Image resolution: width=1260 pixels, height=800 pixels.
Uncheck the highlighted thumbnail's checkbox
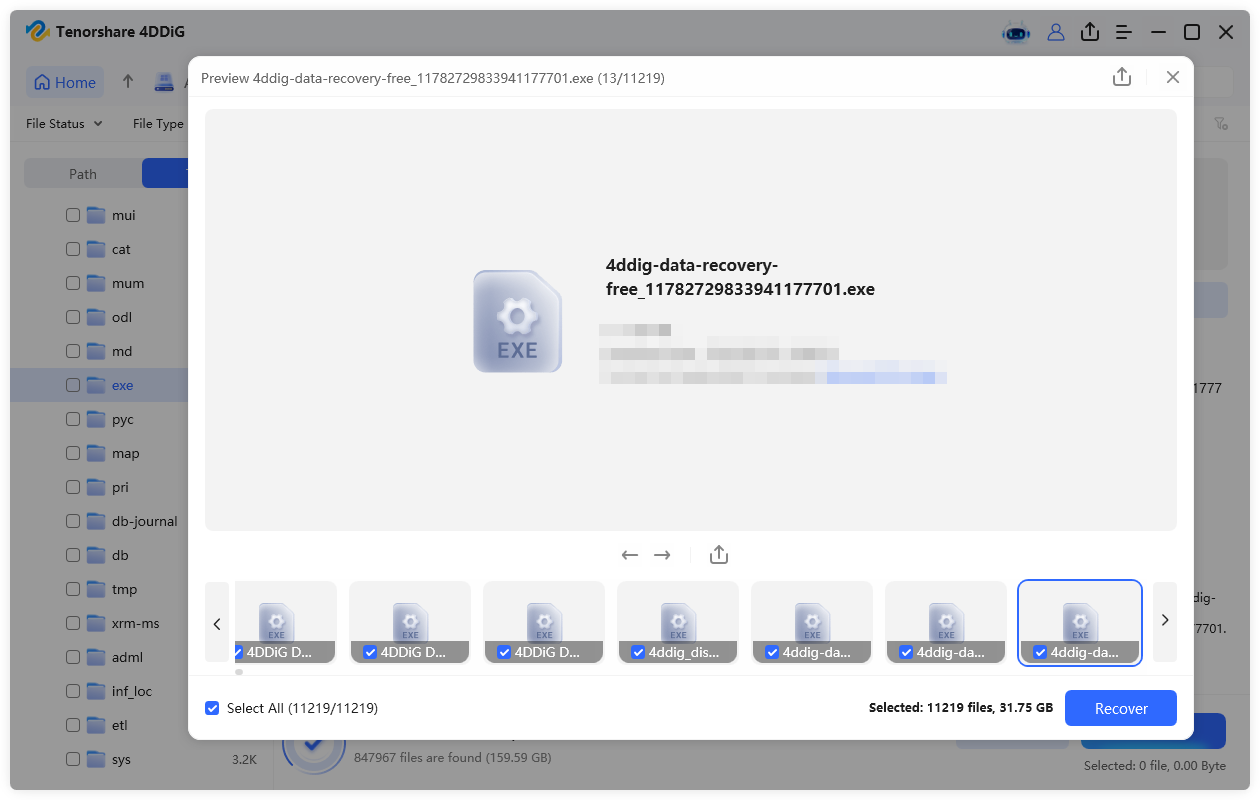click(x=1040, y=652)
